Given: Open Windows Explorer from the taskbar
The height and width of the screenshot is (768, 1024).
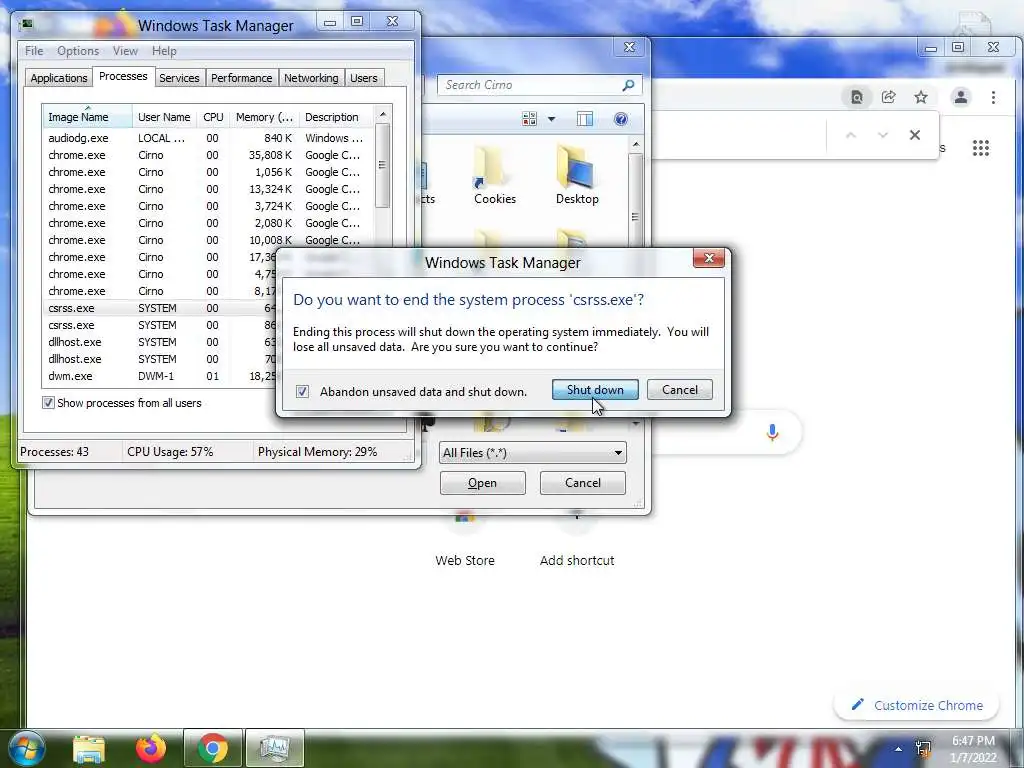Looking at the screenshot, I should coord(88,748).
